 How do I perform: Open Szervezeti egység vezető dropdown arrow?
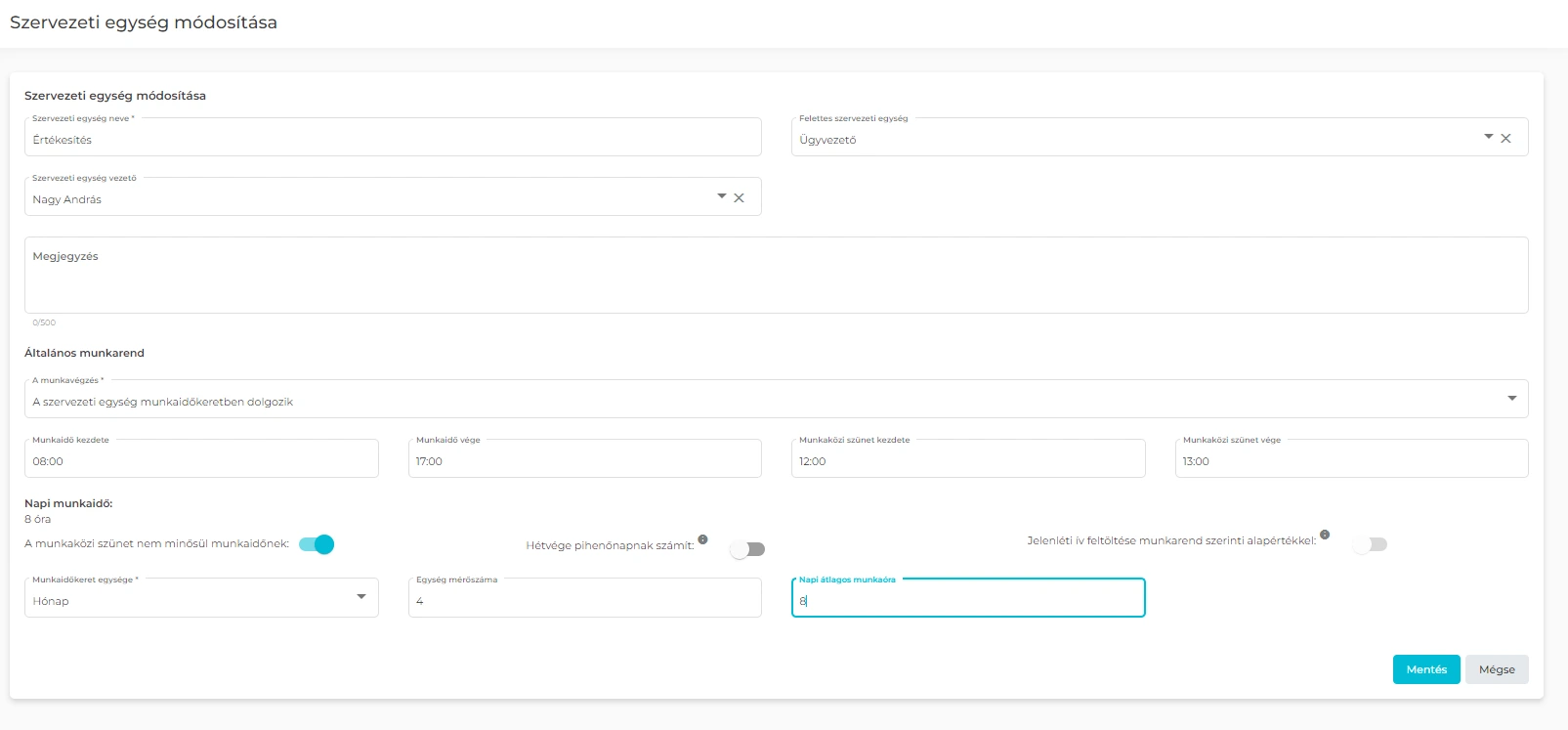coord(721,196)
